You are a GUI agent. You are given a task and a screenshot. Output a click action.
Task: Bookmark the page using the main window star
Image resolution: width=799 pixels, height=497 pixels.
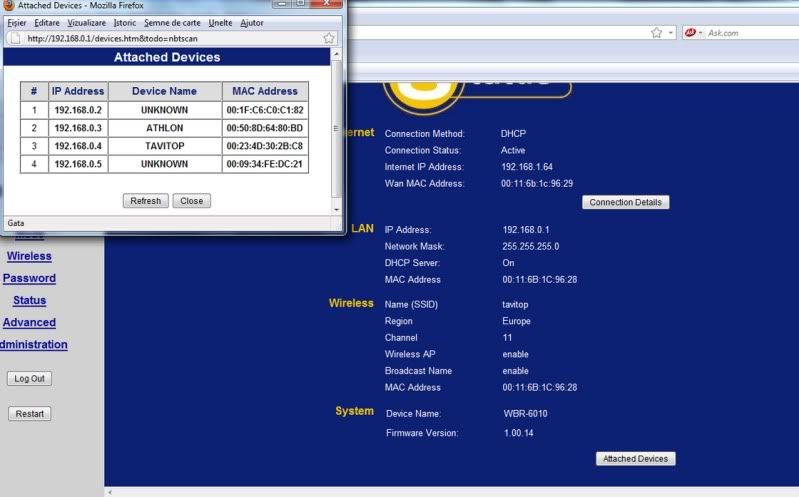pos(656,33)
